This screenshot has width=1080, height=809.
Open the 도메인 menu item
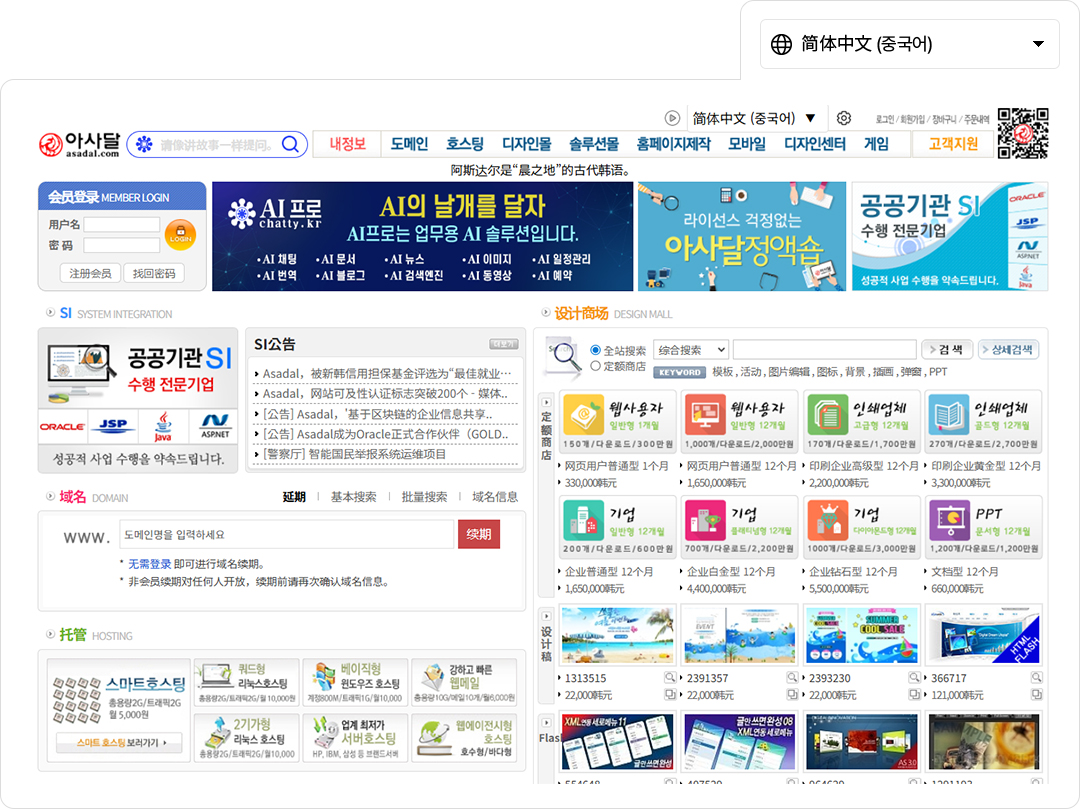click(409, 144)
